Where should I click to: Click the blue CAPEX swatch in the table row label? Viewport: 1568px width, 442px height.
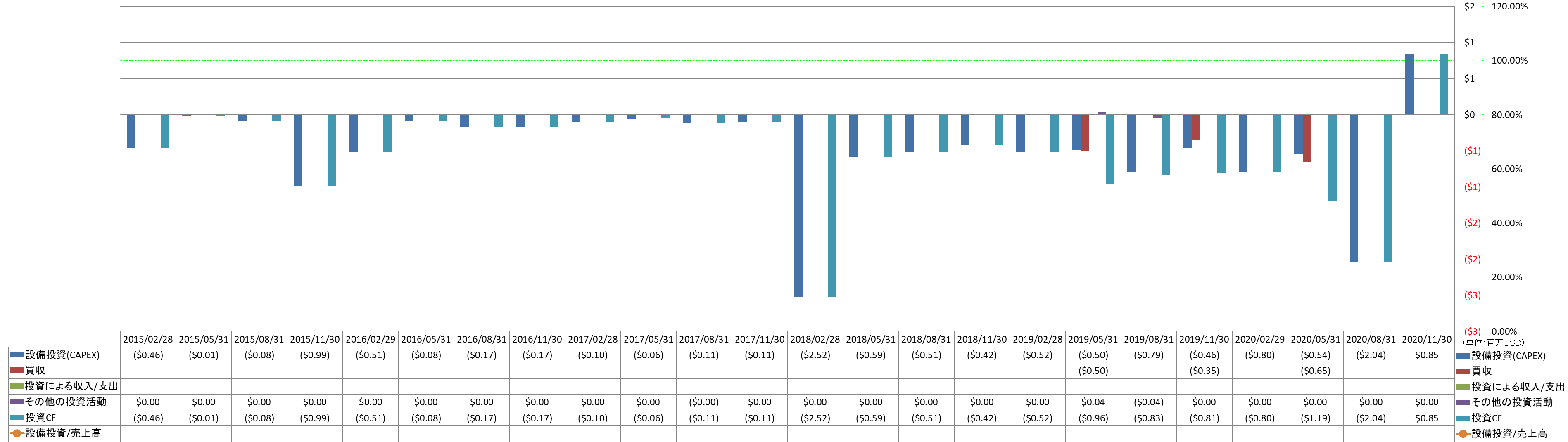pos(17,355)
